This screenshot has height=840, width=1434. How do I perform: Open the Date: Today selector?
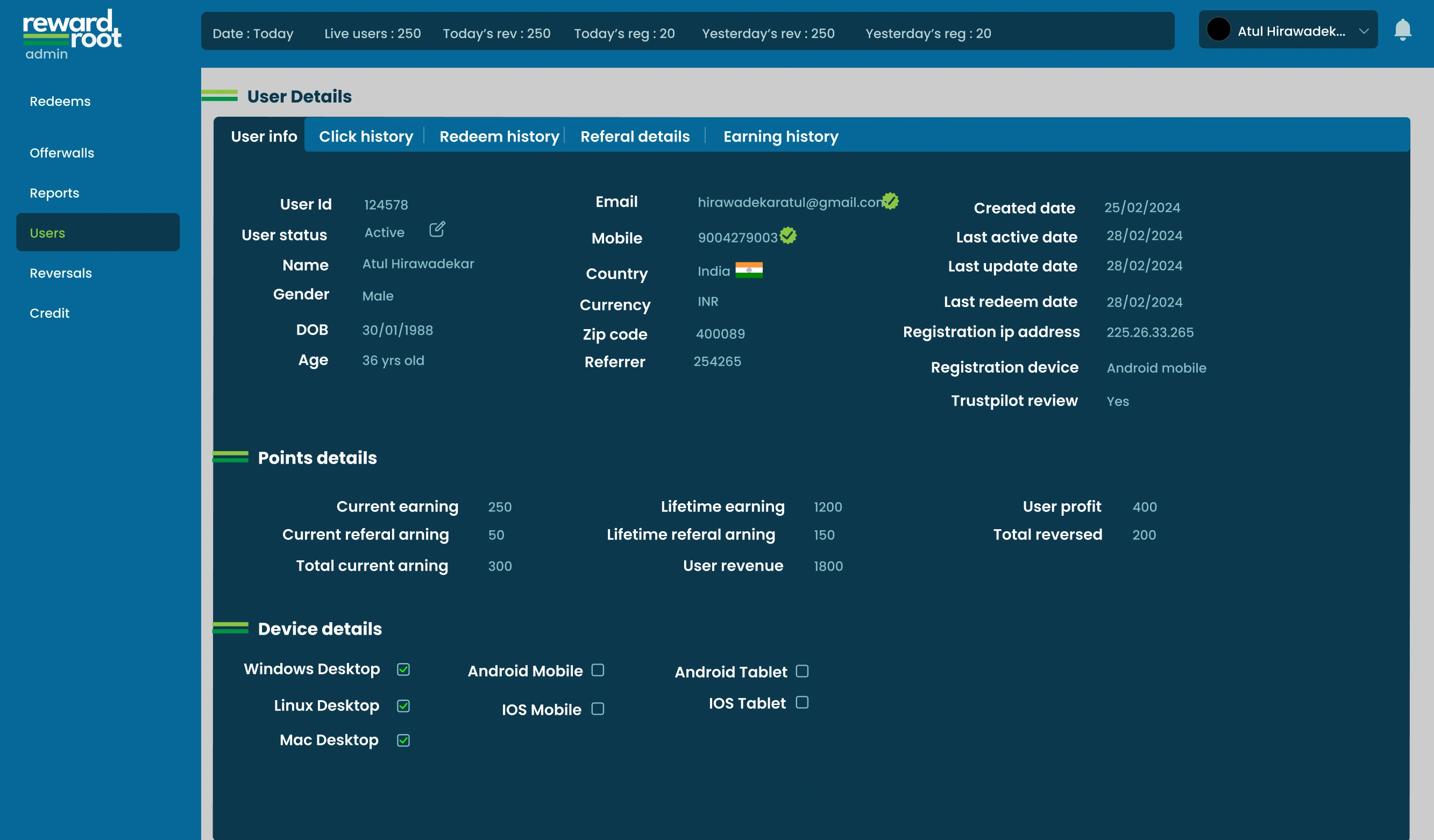253,33
